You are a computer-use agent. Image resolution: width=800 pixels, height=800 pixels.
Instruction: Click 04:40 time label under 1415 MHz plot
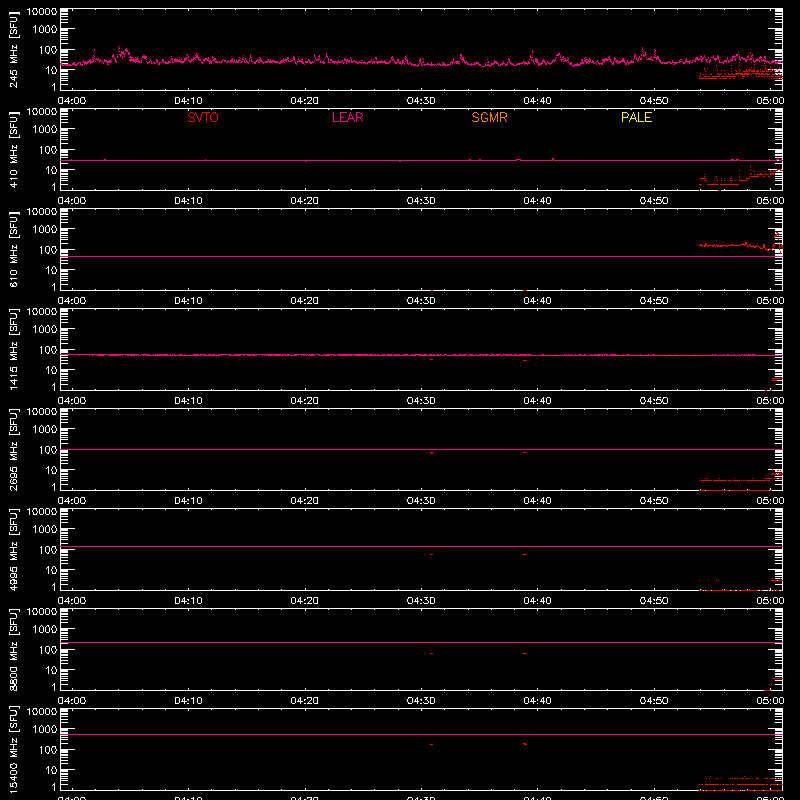pyautogui.click(x=537, y=401)
